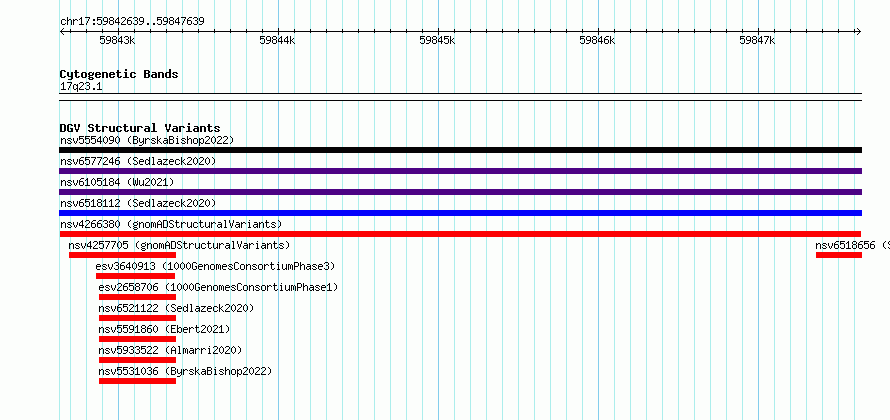This screenshot has height=420, width=890.
Task: Open nsv4266380 (gnomADStructuralVariants) label
Action: [x=171, y=224]
